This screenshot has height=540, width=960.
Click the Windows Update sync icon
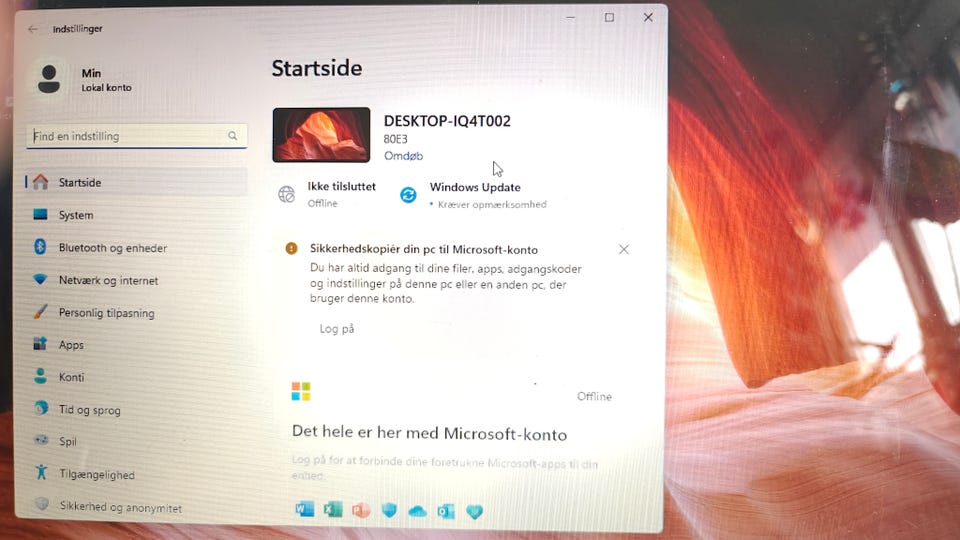click(408, 195)
